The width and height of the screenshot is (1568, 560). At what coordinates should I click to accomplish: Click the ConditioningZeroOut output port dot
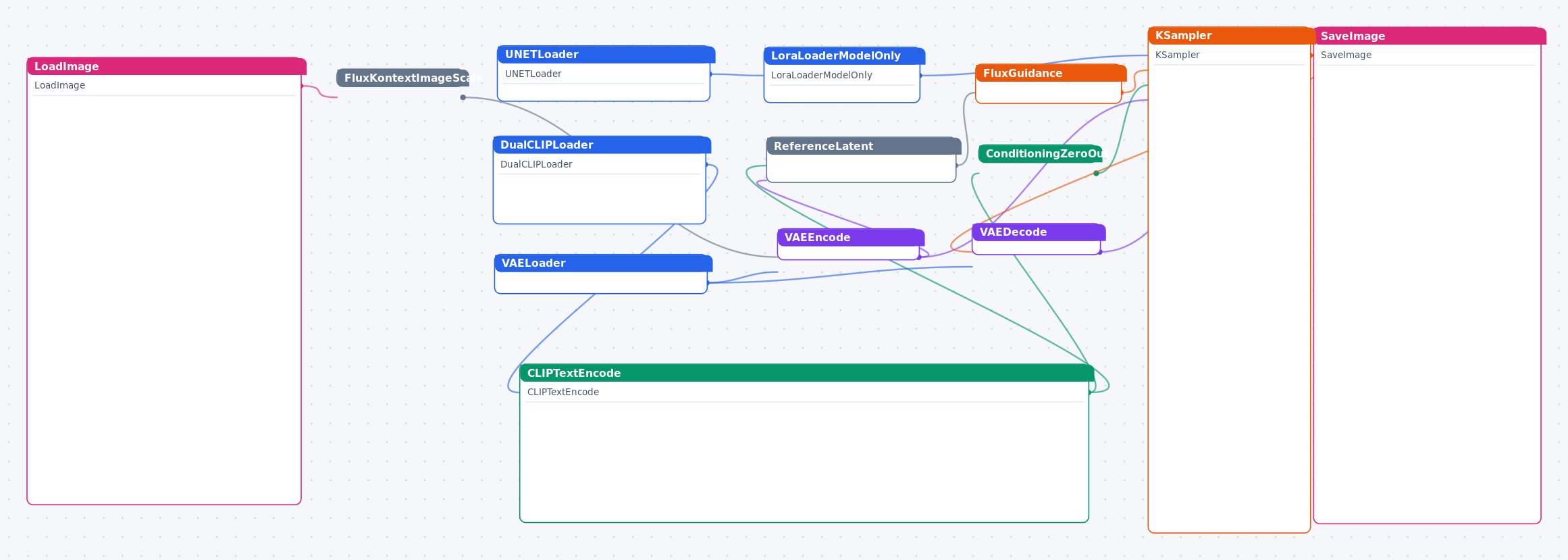pyautogui.click(x=1096, y=174)
